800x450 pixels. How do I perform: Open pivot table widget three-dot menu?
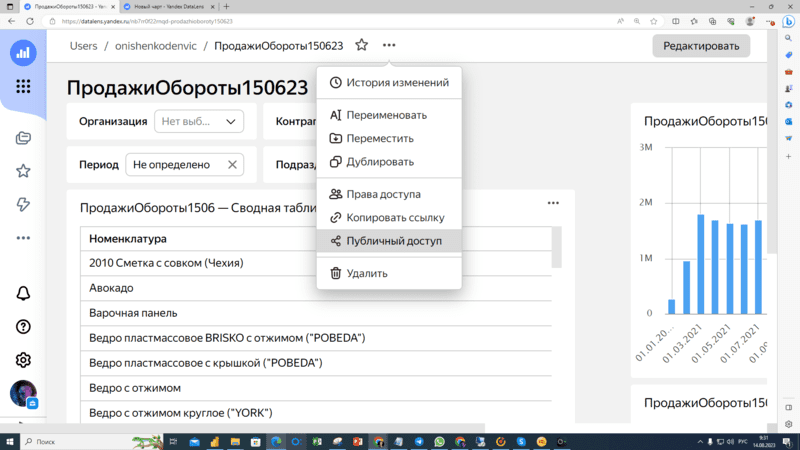pos(553,204)
